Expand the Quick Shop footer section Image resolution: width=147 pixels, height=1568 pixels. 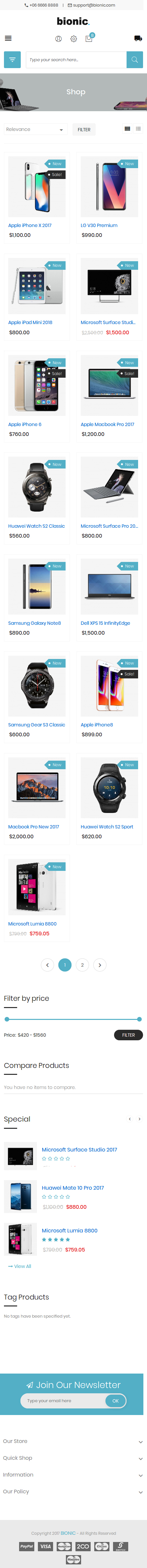point(73,1458)
